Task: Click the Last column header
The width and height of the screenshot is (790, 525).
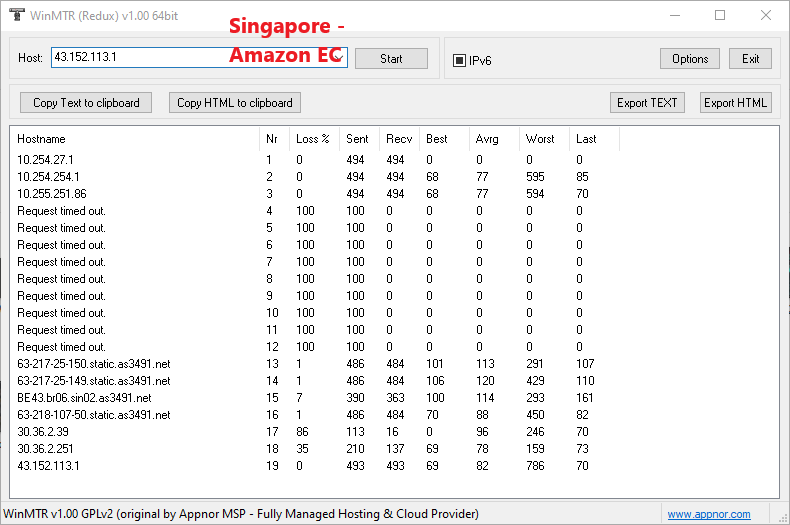Action: click(x=594, y=139)
